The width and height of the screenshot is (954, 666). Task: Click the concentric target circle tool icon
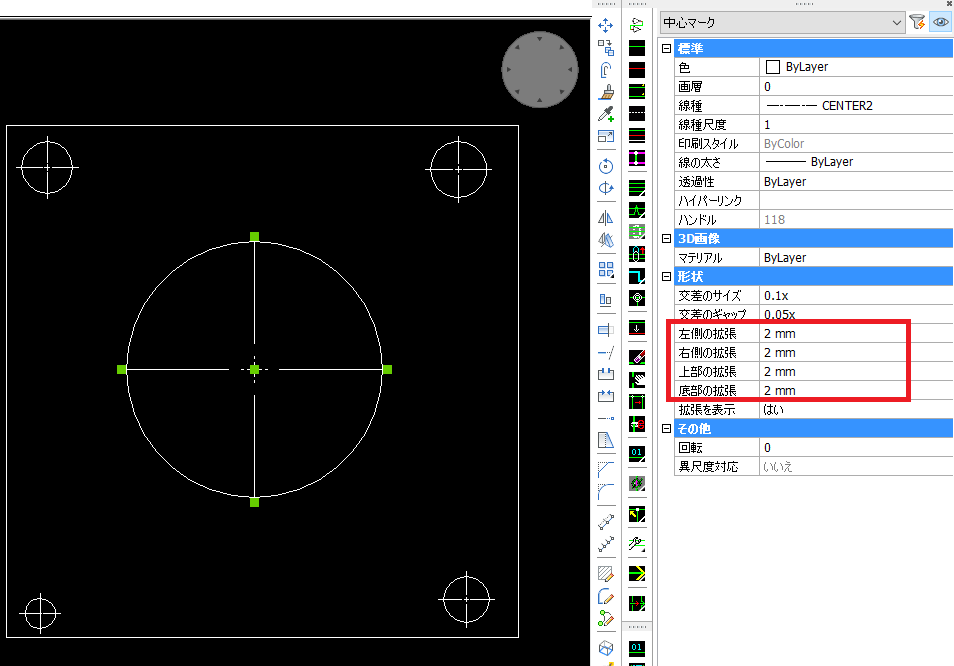(637, 299)
